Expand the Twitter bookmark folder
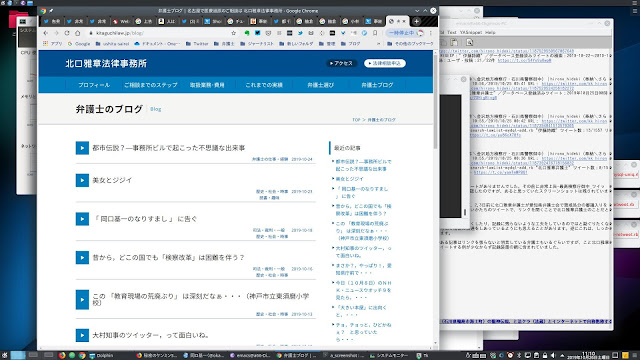The height and width of the screenshot is (360, 640). coord(197,43)
